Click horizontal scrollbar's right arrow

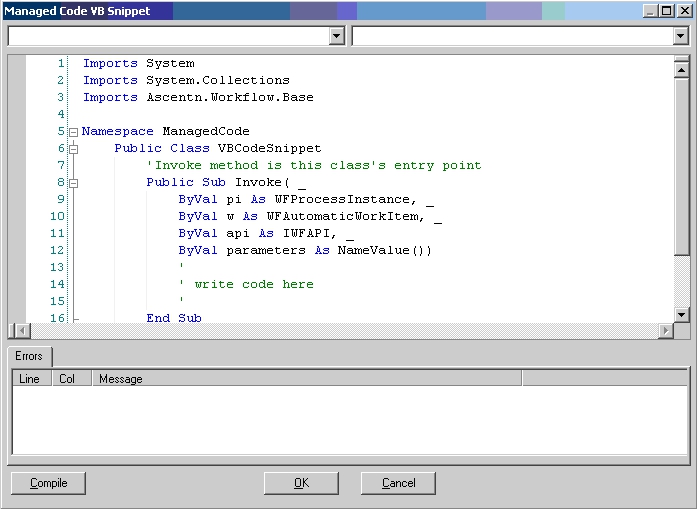click(x=666, y=331)
